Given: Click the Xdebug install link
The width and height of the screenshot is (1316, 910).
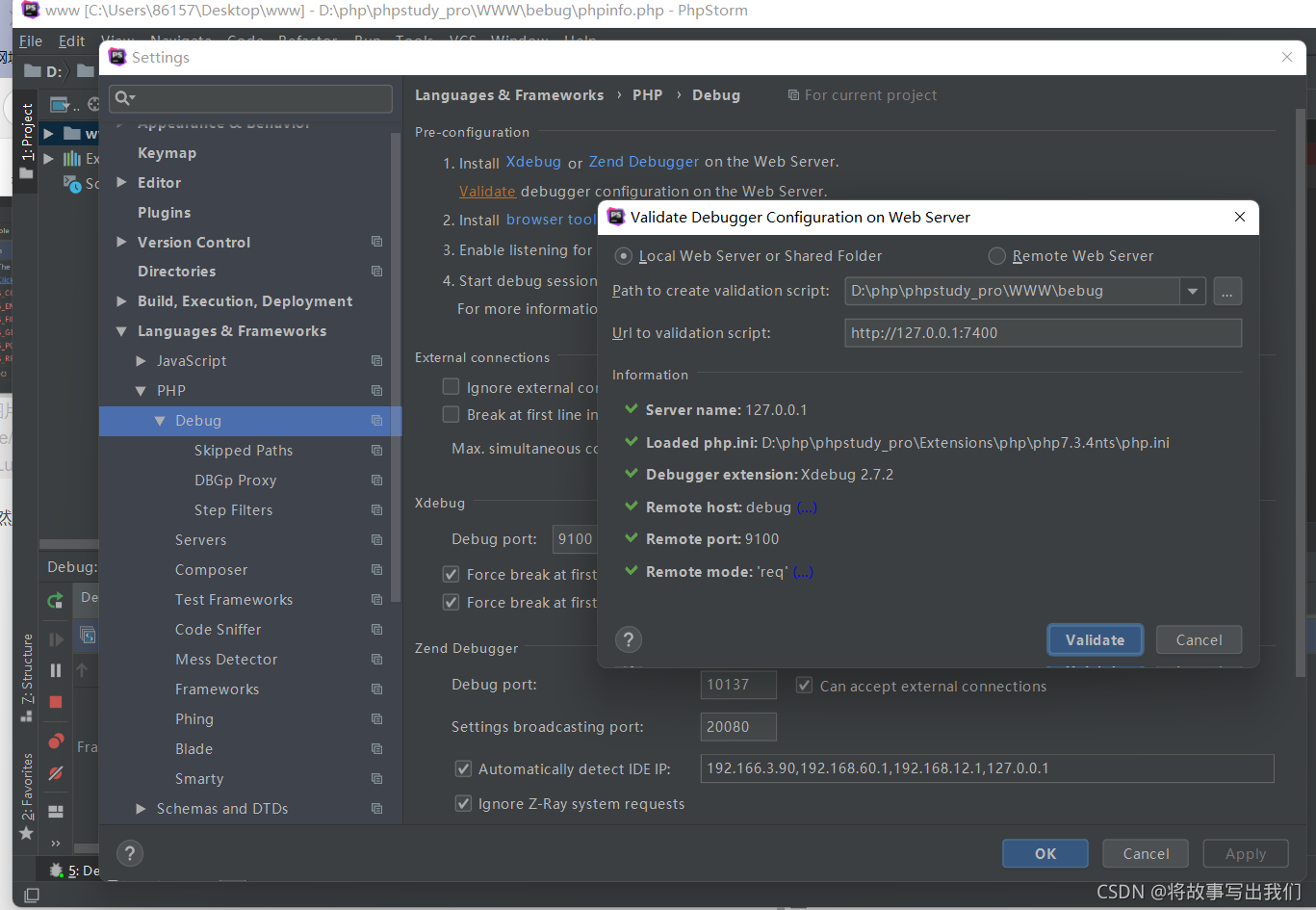Looking at the screenshot, I should pyautogui.click(x=533, y=162).
